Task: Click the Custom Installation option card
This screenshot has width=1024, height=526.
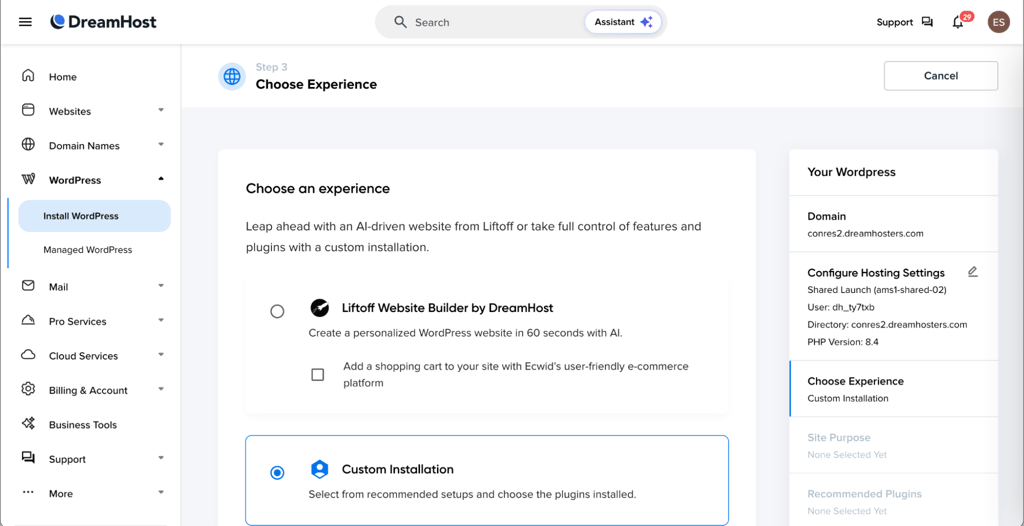Action: pyautogui.click(x=487, y=480)
